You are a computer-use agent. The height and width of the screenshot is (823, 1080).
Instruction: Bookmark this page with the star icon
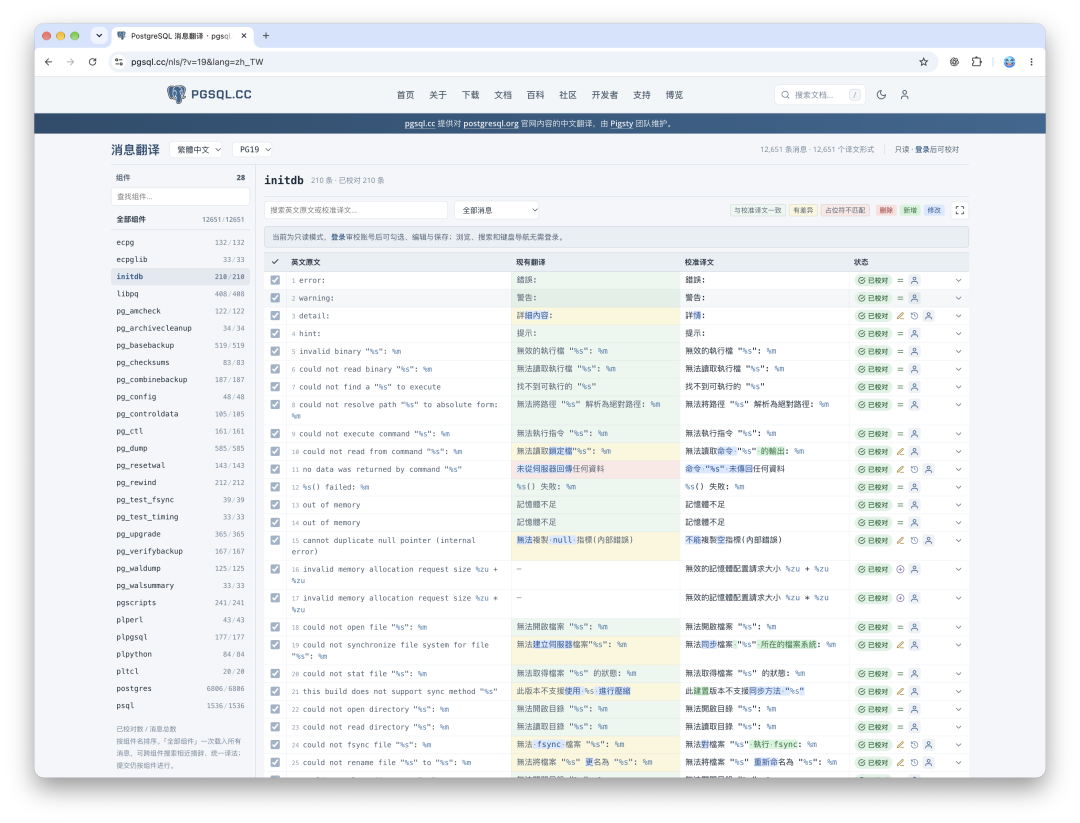[924, 62]
